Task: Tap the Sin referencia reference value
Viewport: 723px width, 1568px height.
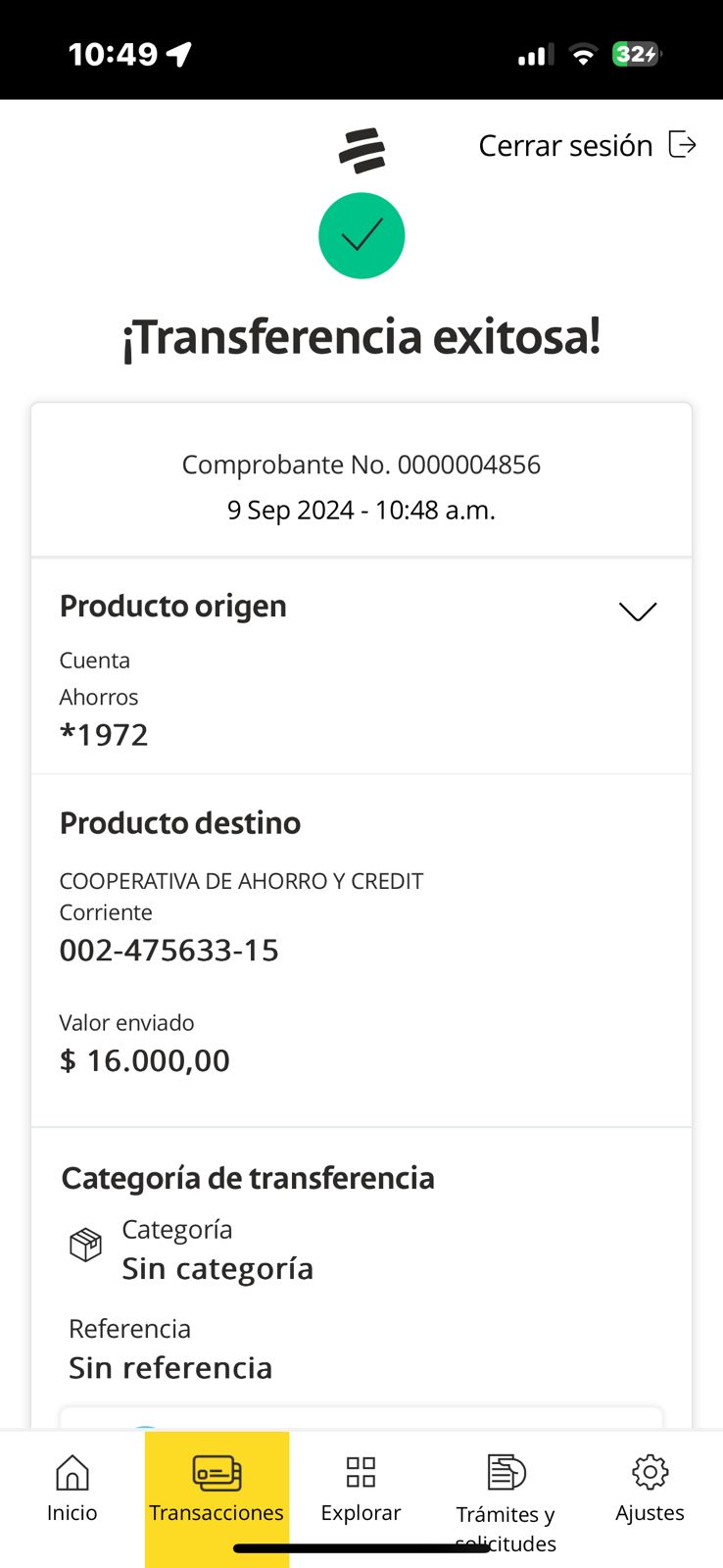Action: point(170,1367)
